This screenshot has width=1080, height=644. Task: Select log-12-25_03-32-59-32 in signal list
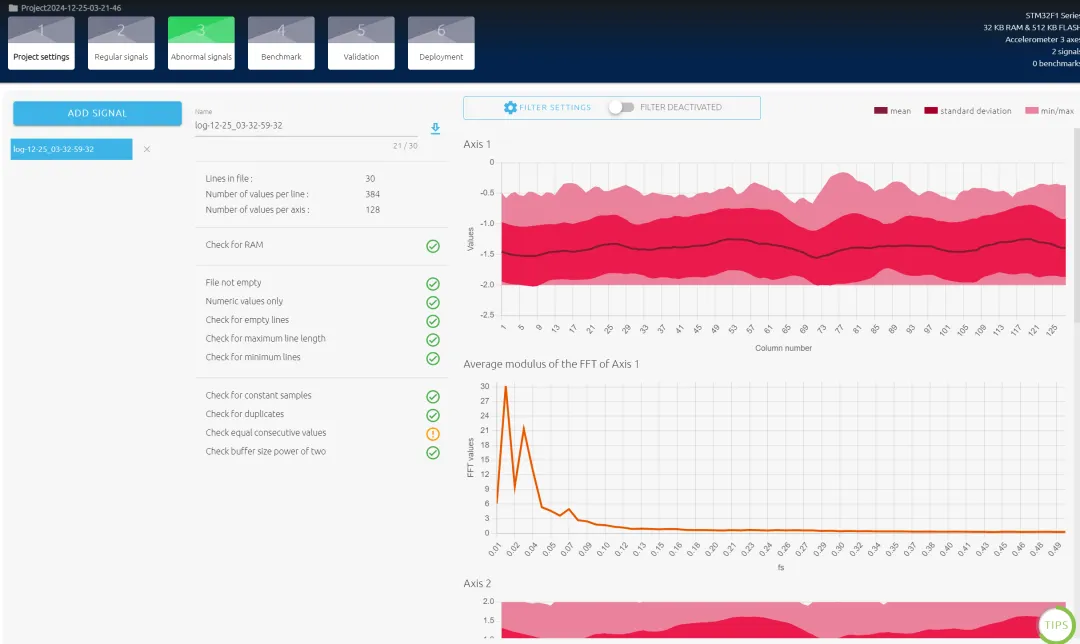[72, 149]
